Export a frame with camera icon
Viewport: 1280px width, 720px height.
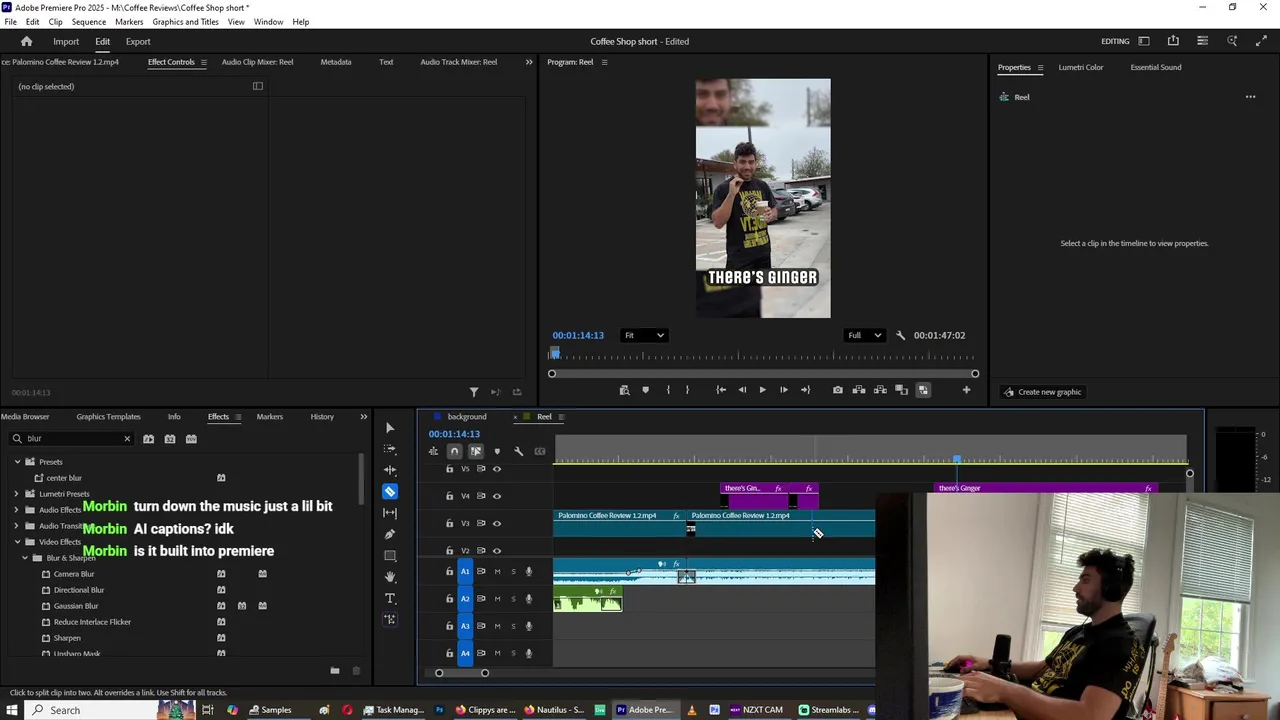(x=838, y=390)
